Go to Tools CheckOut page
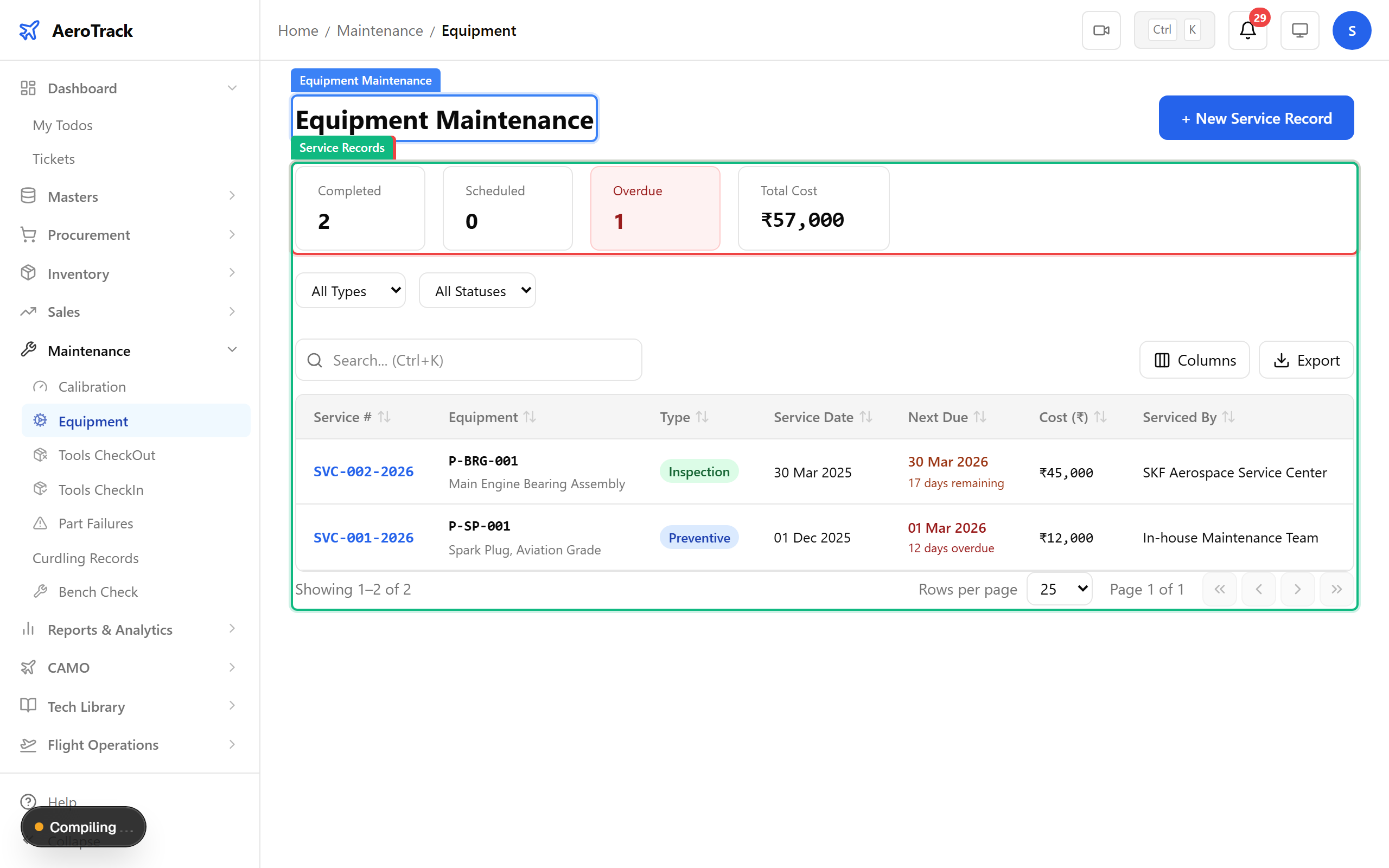1389x868 pixels. tap(107, 455)
